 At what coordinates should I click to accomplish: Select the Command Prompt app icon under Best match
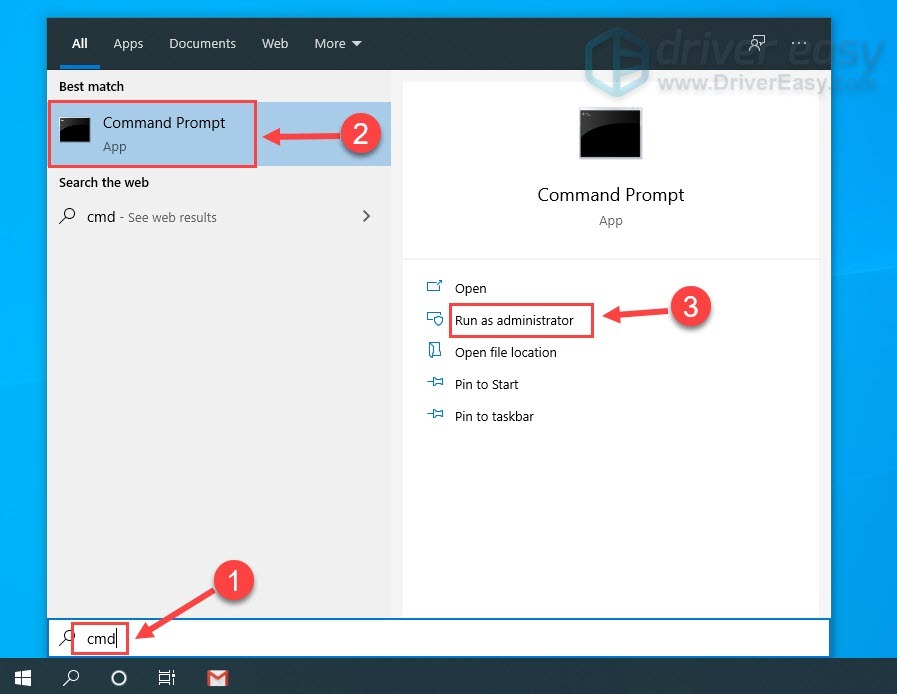coord(74,131)
